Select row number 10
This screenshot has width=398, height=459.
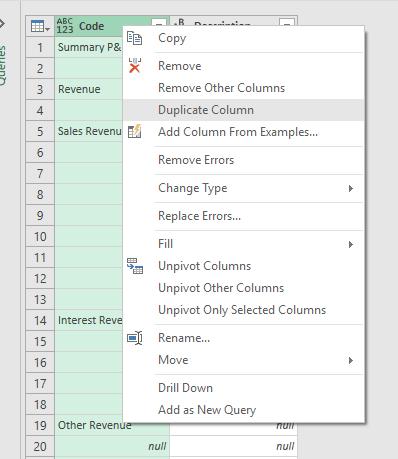click(x=40, y=236)
